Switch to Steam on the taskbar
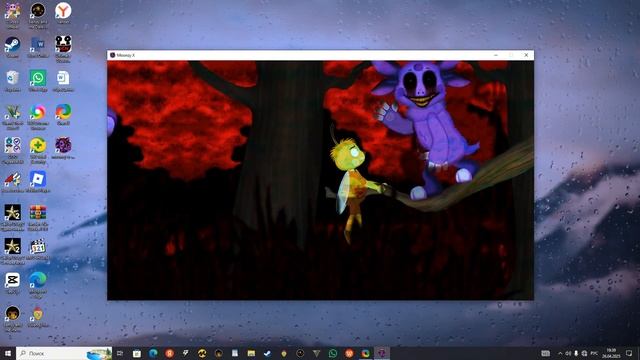 coord(267,353)
